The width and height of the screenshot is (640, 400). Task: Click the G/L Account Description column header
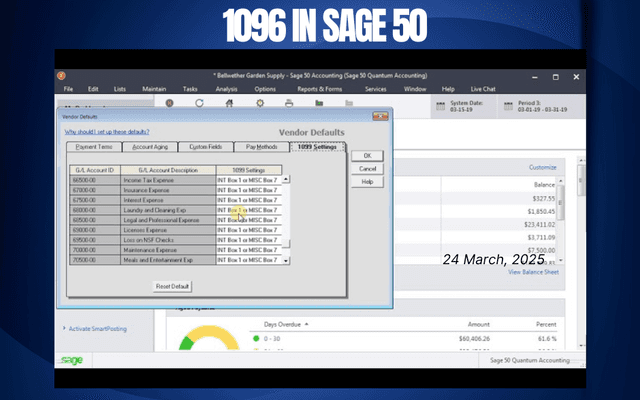[168, 170]
